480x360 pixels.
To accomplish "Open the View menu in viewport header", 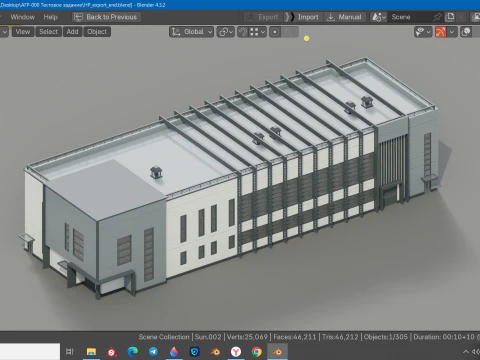I will 23,32.
